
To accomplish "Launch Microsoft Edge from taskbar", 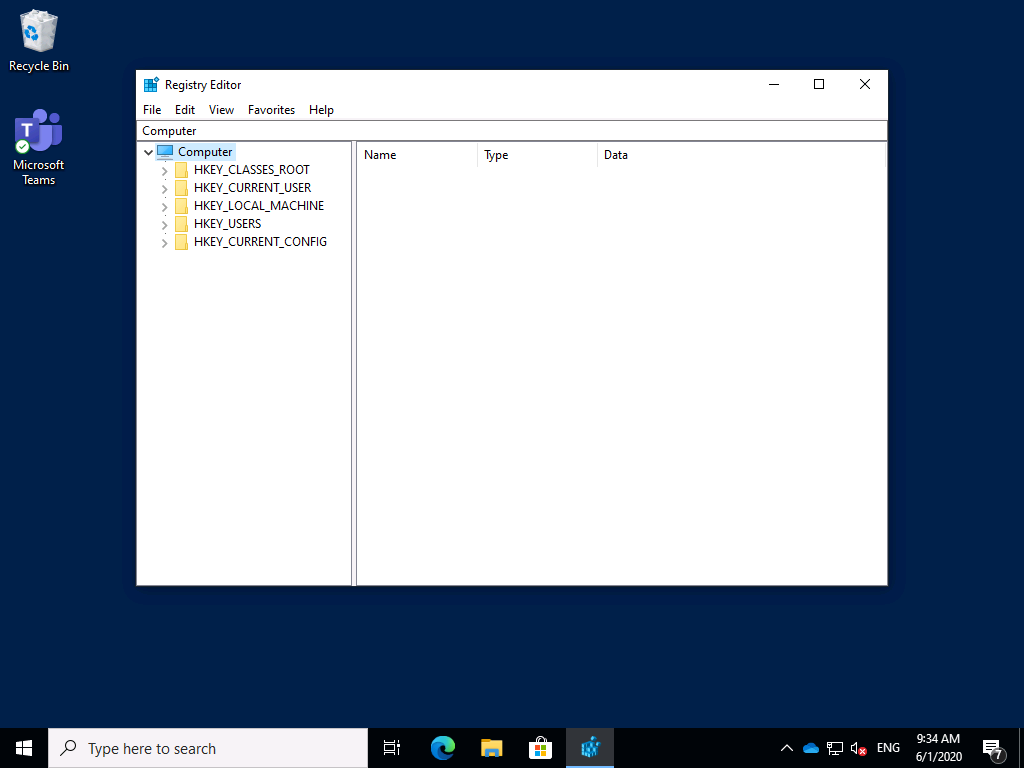I will click(x=442, y=748).
